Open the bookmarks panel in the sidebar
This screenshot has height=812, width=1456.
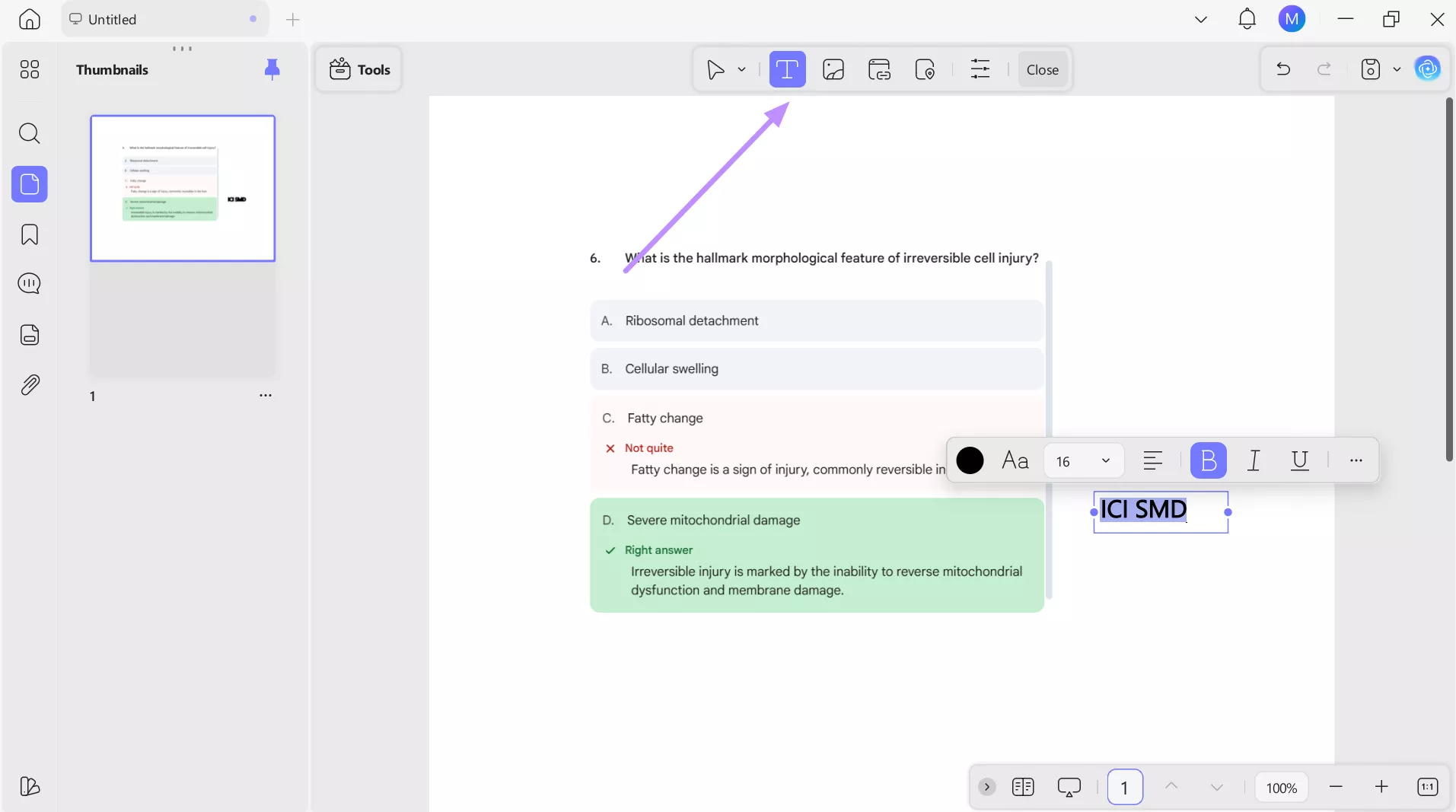30,234
